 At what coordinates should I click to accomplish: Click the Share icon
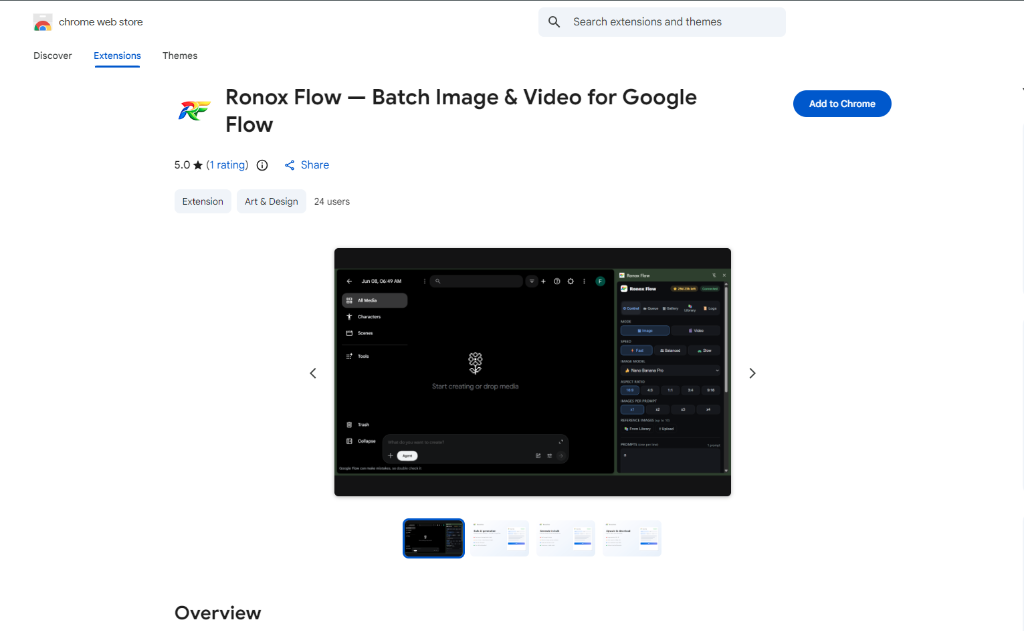pyautogui.click(x=289, y=165)
